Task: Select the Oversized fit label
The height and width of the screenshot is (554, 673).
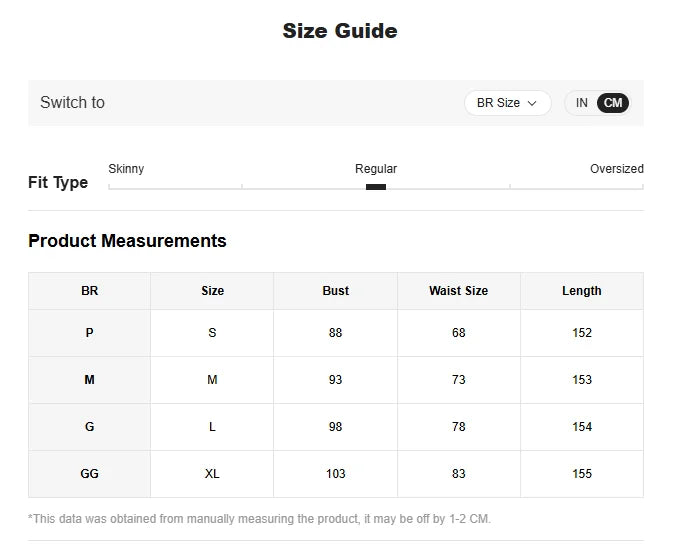Action: (617, 169)
